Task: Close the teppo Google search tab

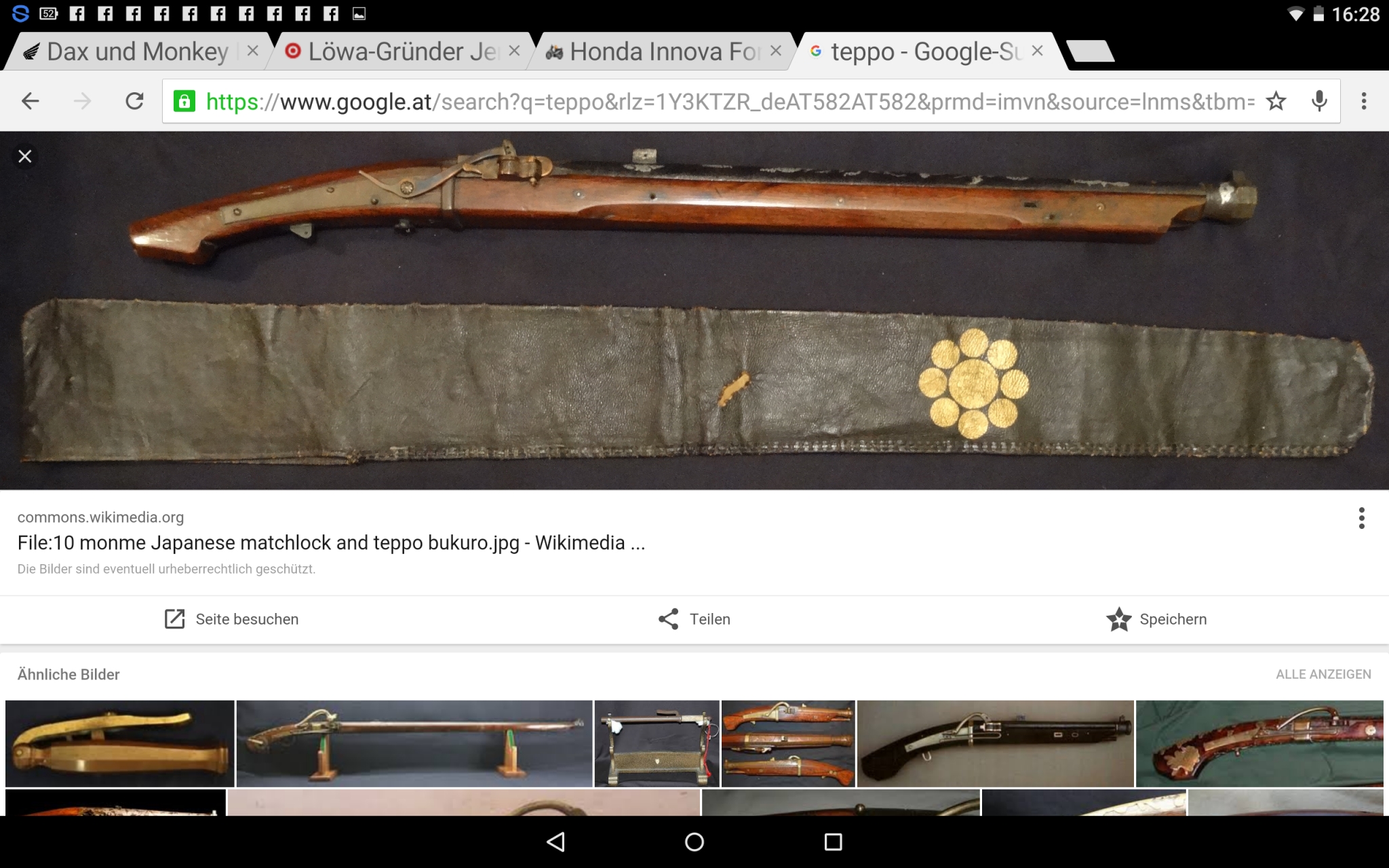Action: (x=1037, y=51)
